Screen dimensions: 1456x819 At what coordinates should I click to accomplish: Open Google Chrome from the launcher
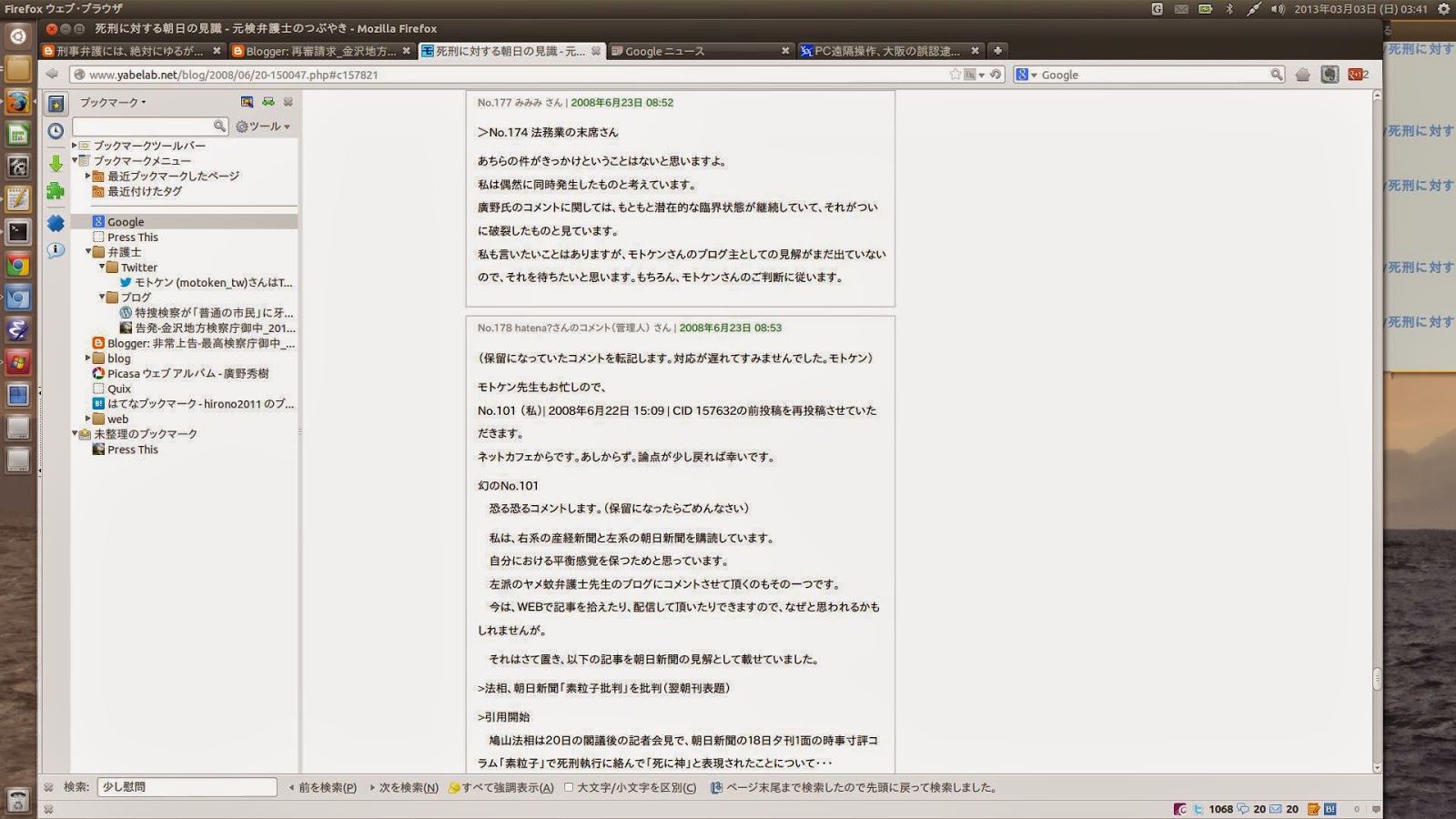coord(18,266)
